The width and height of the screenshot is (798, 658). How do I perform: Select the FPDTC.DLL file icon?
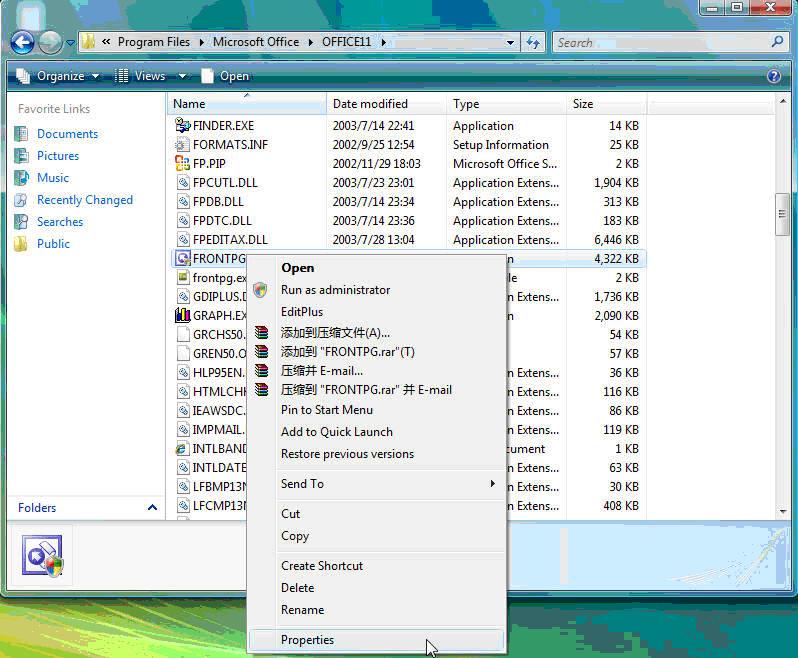182,220
